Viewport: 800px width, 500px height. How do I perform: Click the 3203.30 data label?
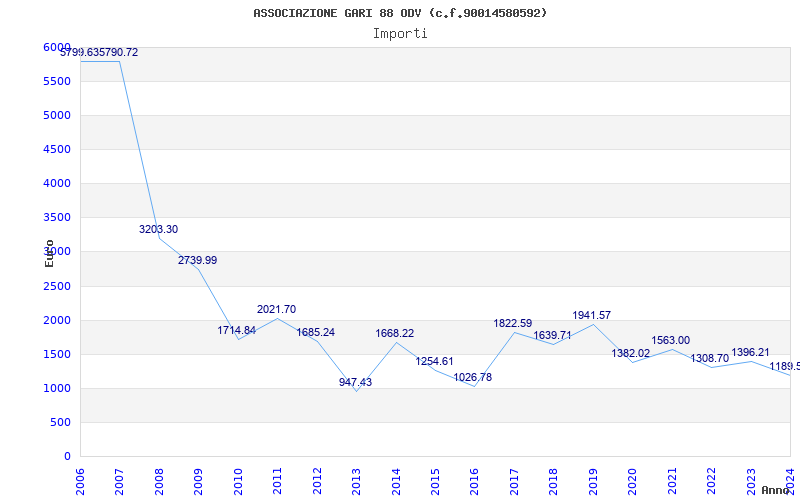(x=159, y=230)
